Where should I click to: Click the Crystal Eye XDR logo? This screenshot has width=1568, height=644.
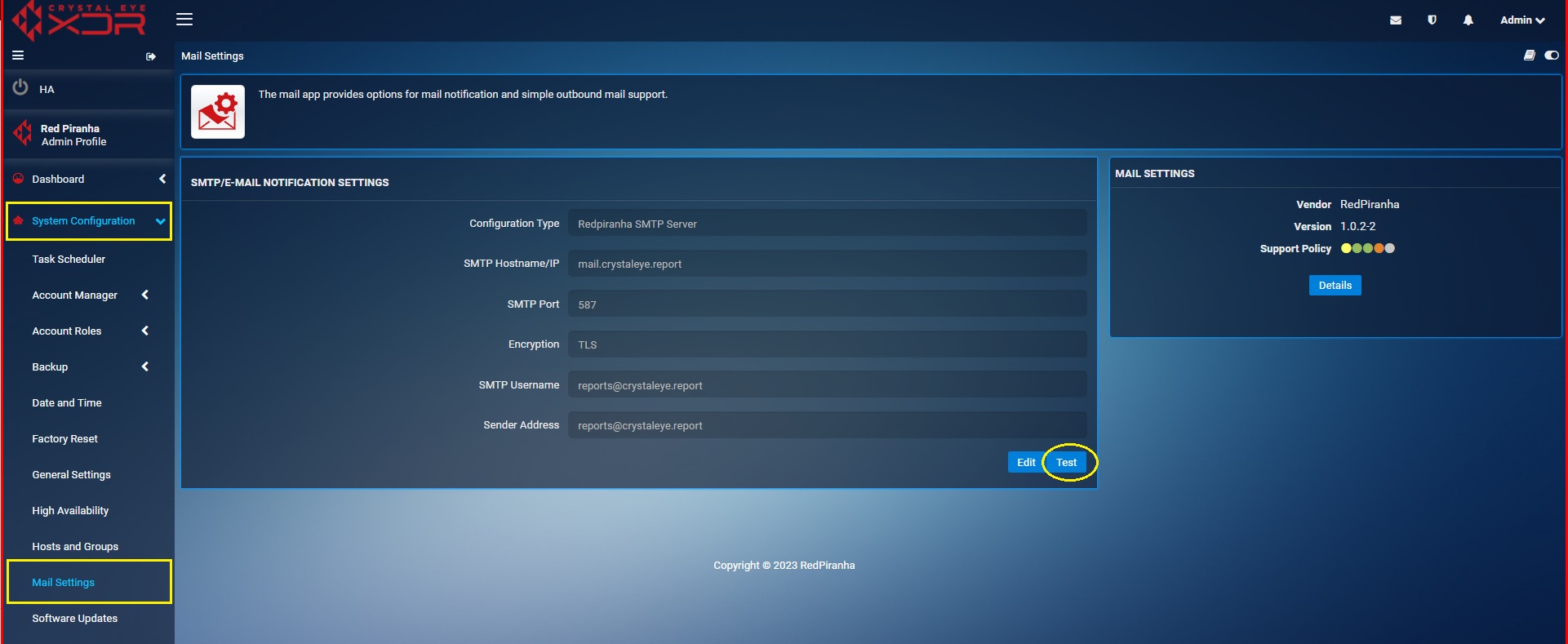79,20
